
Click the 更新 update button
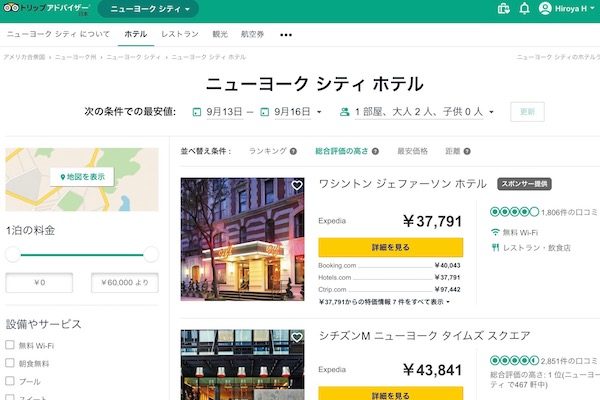point(527,112)
